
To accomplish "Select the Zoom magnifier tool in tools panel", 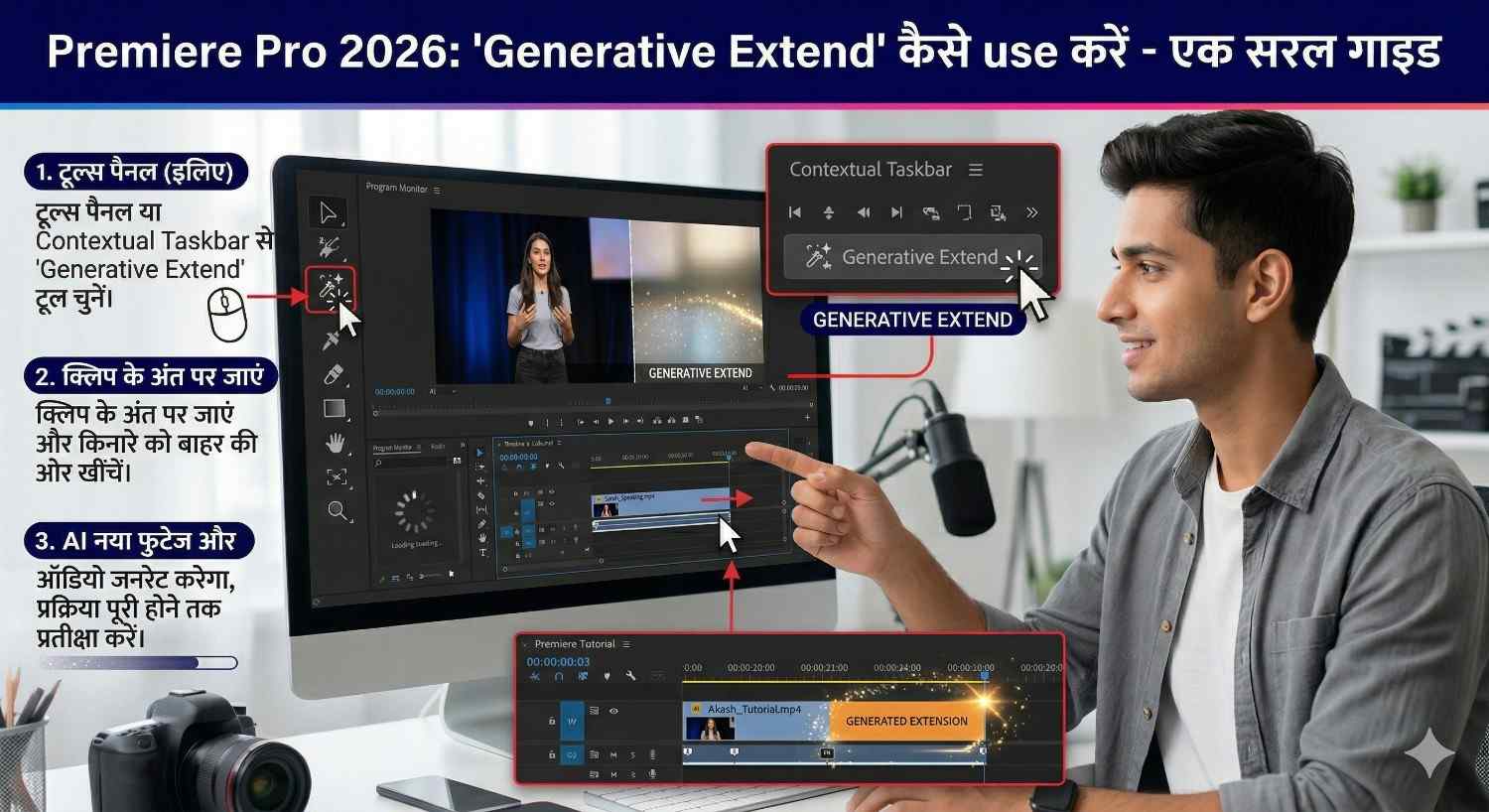I will [x=338, y=510].
